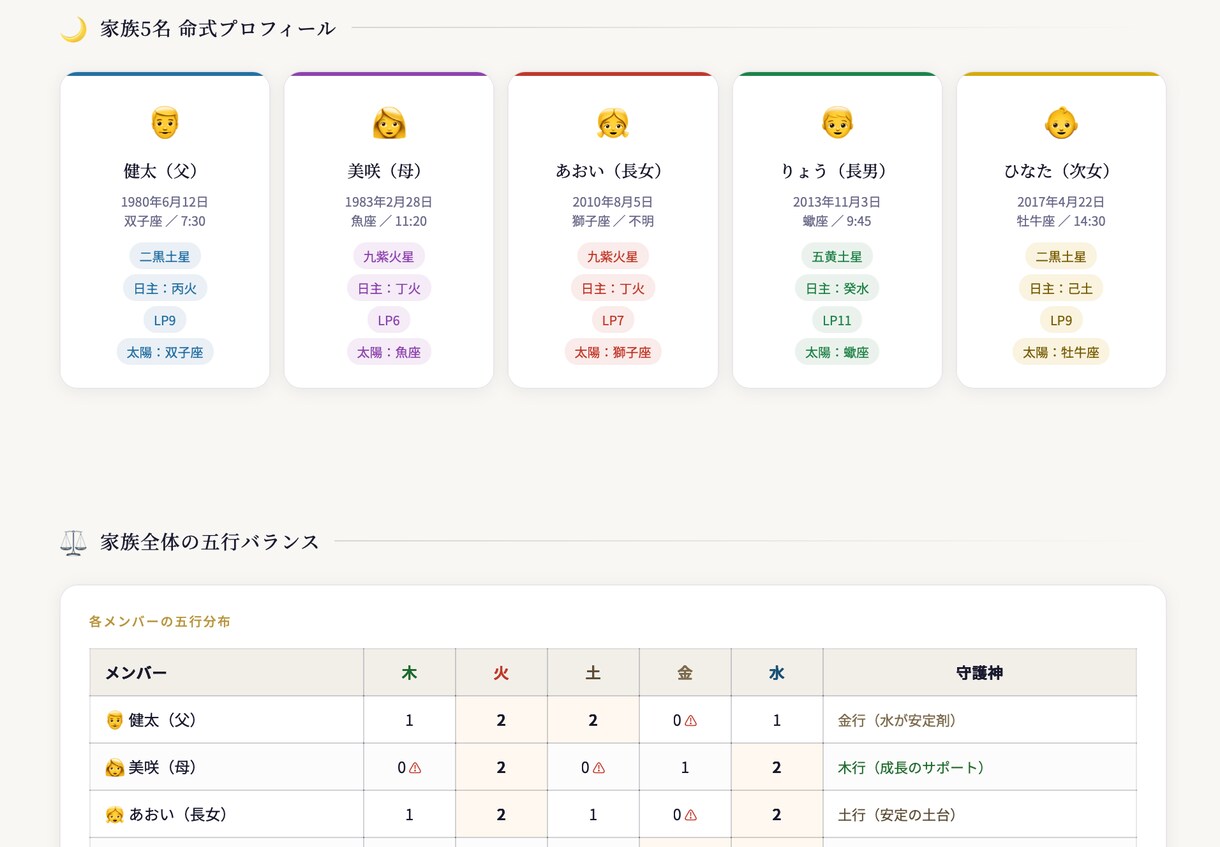Click warning icon in あおい 金 cell
Screen dimensions: 1220x847
click(691, 815)
